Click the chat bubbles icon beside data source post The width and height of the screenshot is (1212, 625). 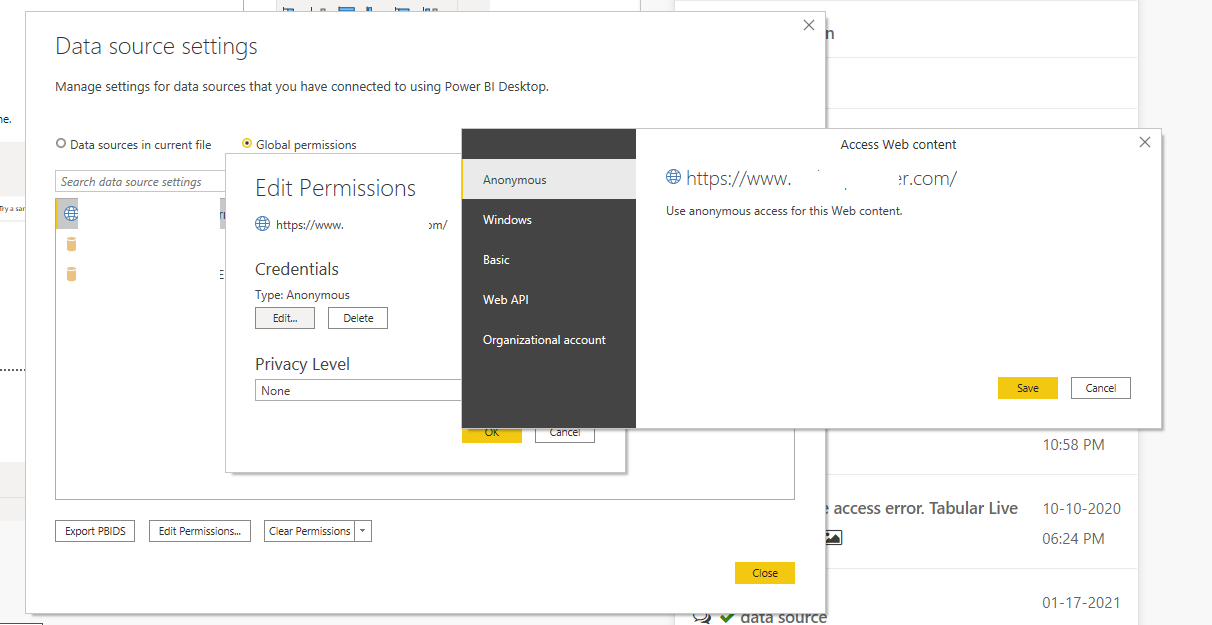pos(702,618)
